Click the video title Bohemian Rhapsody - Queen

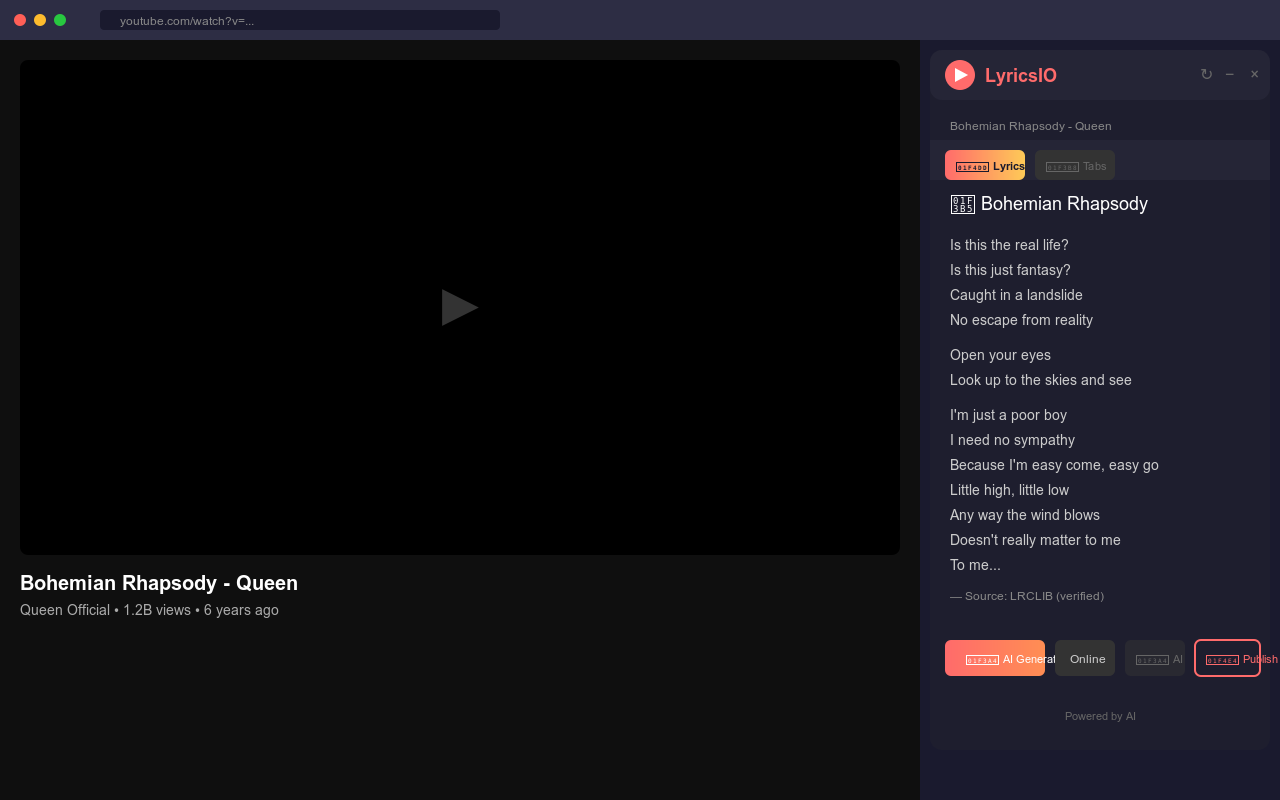159,583
